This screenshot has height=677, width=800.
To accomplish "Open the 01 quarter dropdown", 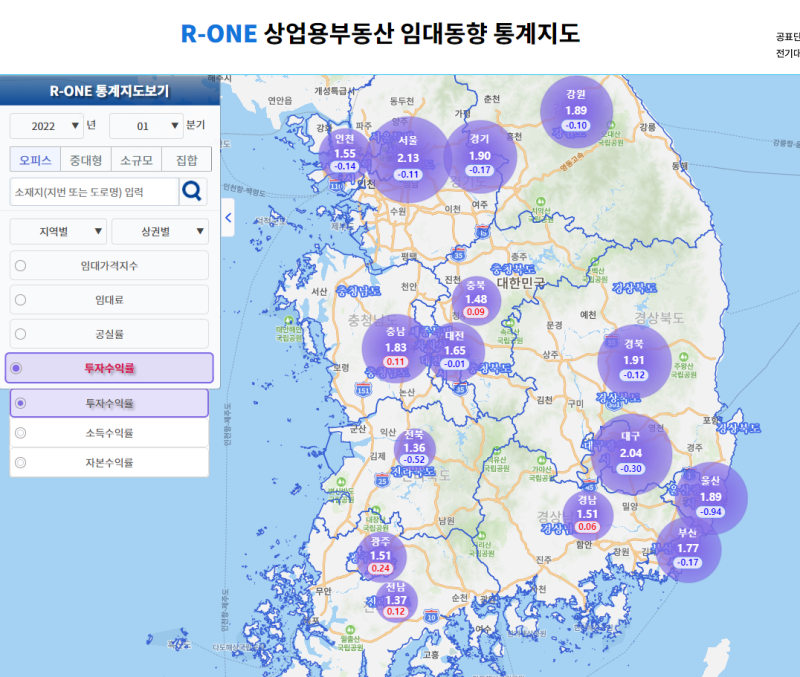I will click(x=146, y=126).
